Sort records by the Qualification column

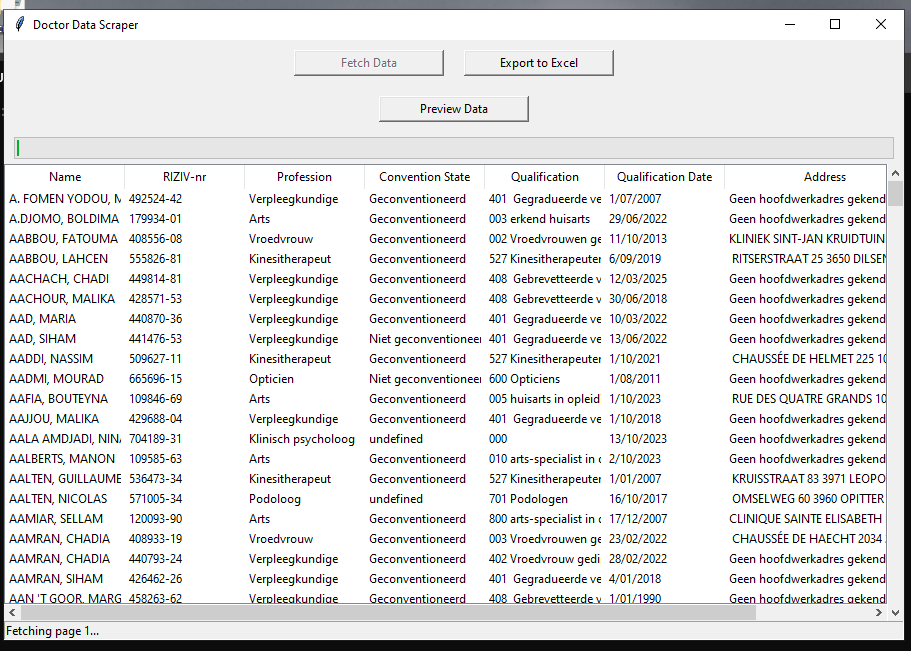click(543, 176)
